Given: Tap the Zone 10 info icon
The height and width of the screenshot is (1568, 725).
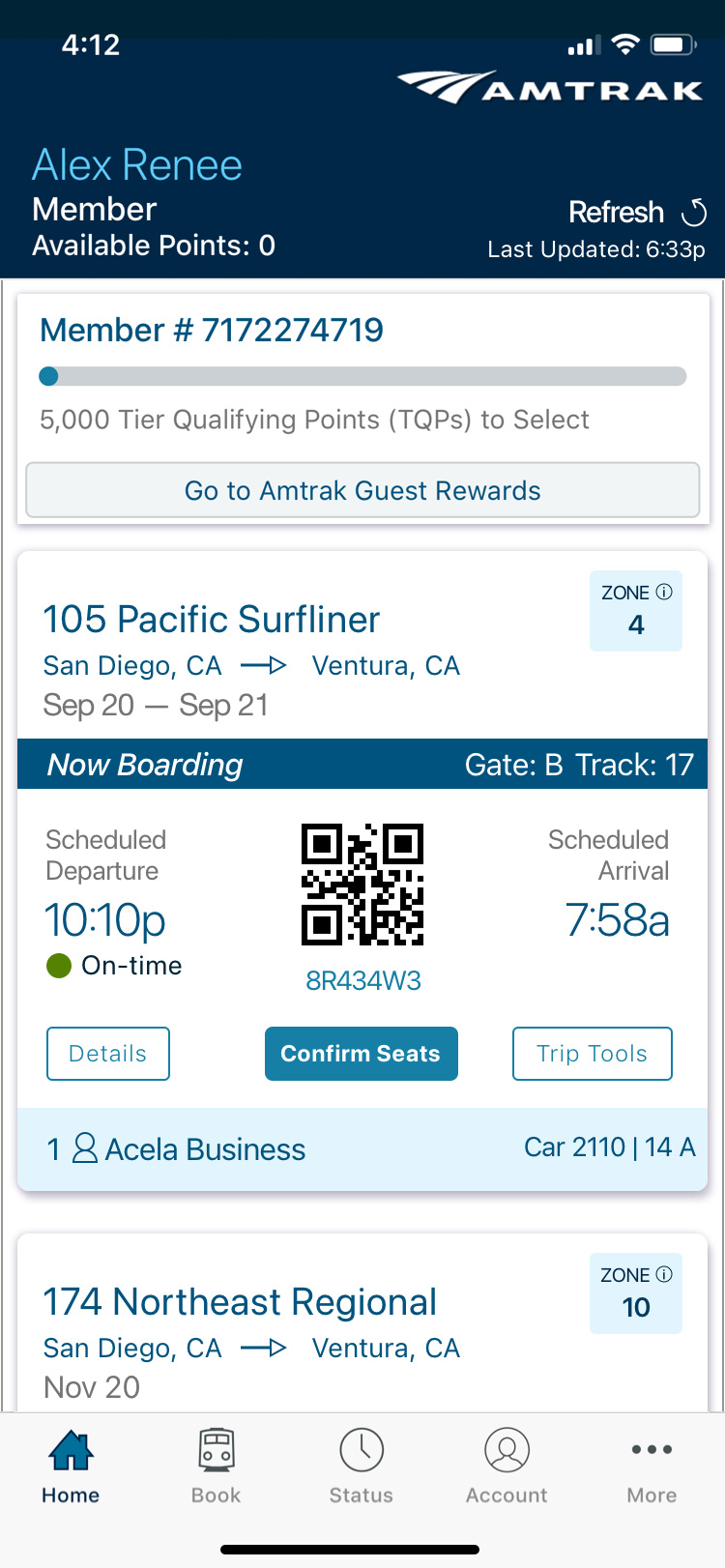Looking at the screenshot, I should [x=664, y=1274].
